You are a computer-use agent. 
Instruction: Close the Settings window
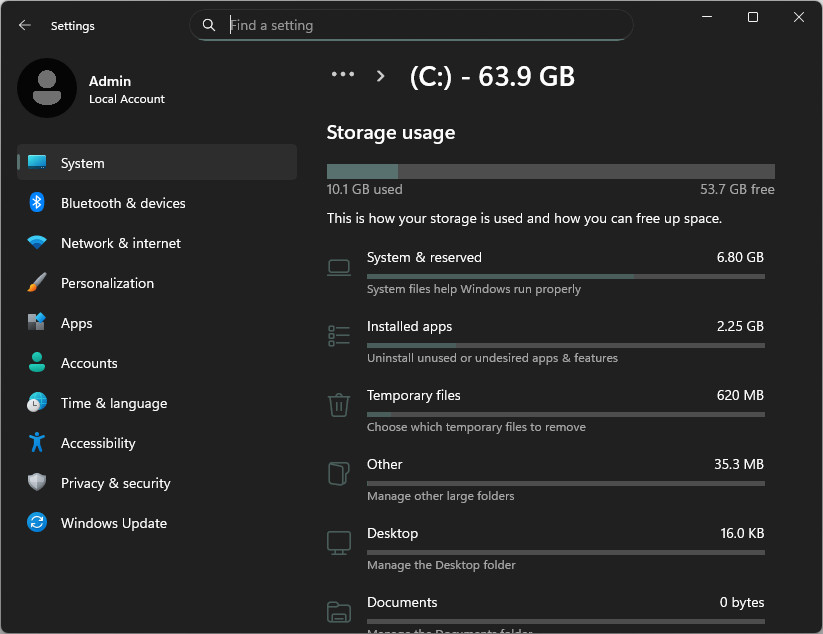click(x=798, y=17)
